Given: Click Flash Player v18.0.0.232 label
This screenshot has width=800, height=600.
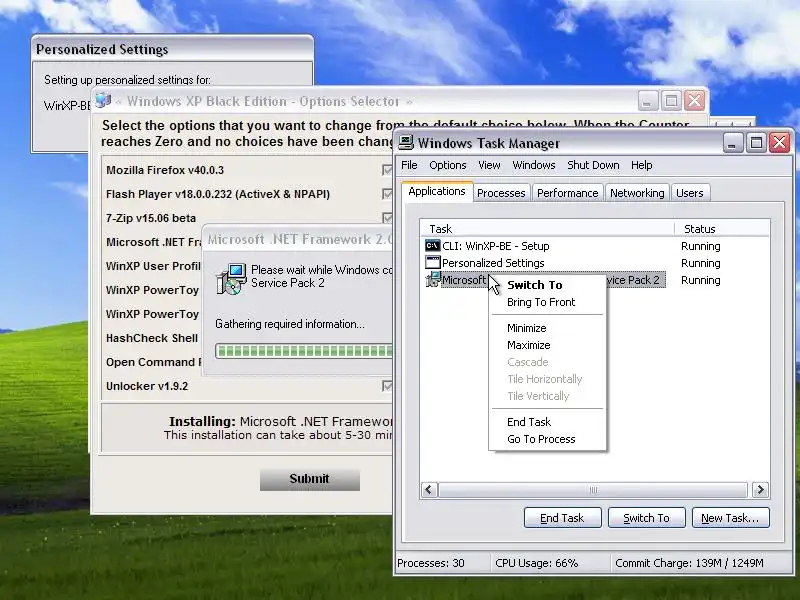Looking at the screenshot, I should click(x=218, y=194).
